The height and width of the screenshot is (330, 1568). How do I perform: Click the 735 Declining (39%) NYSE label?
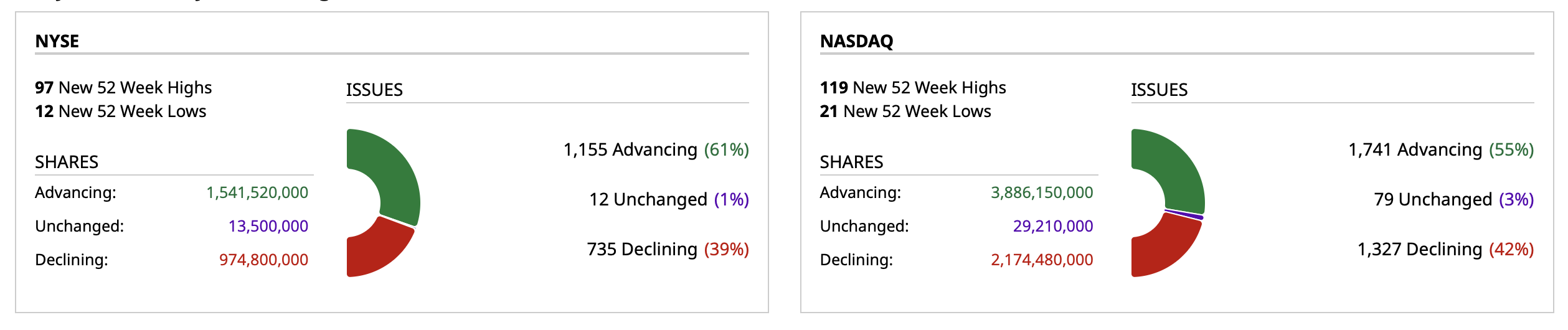click(668, 249)
